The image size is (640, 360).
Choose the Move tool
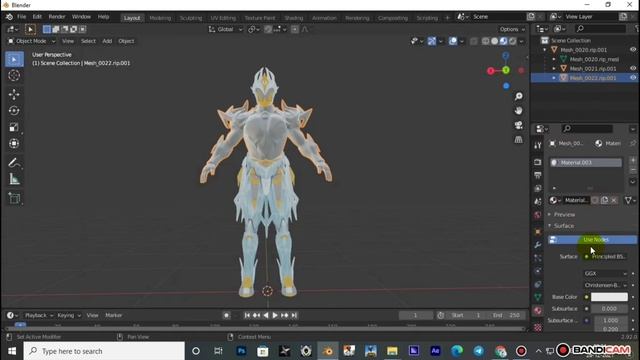click(14, 94)
